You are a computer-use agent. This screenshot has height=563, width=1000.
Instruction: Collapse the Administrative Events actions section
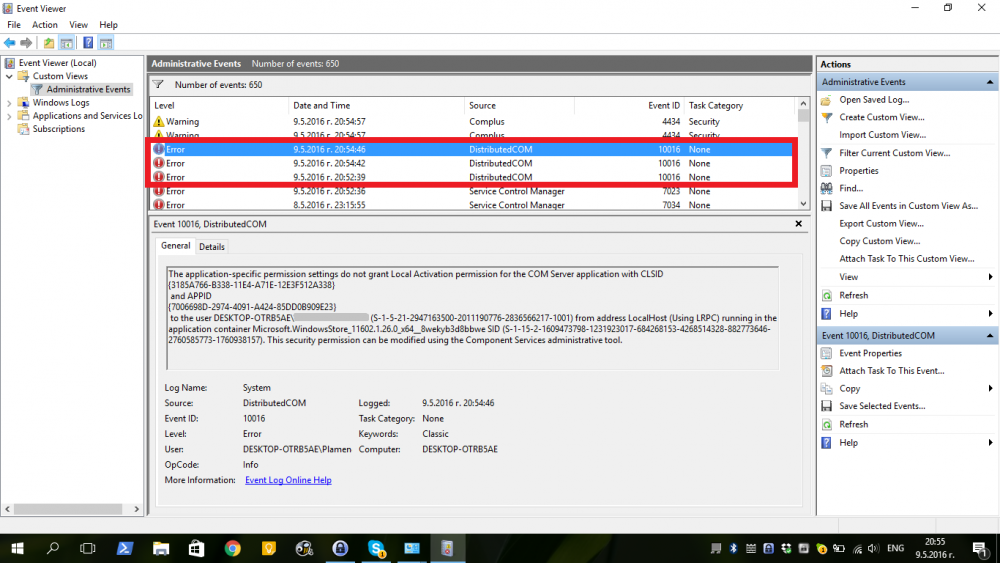pyautogui.click(x=989, y=82)
